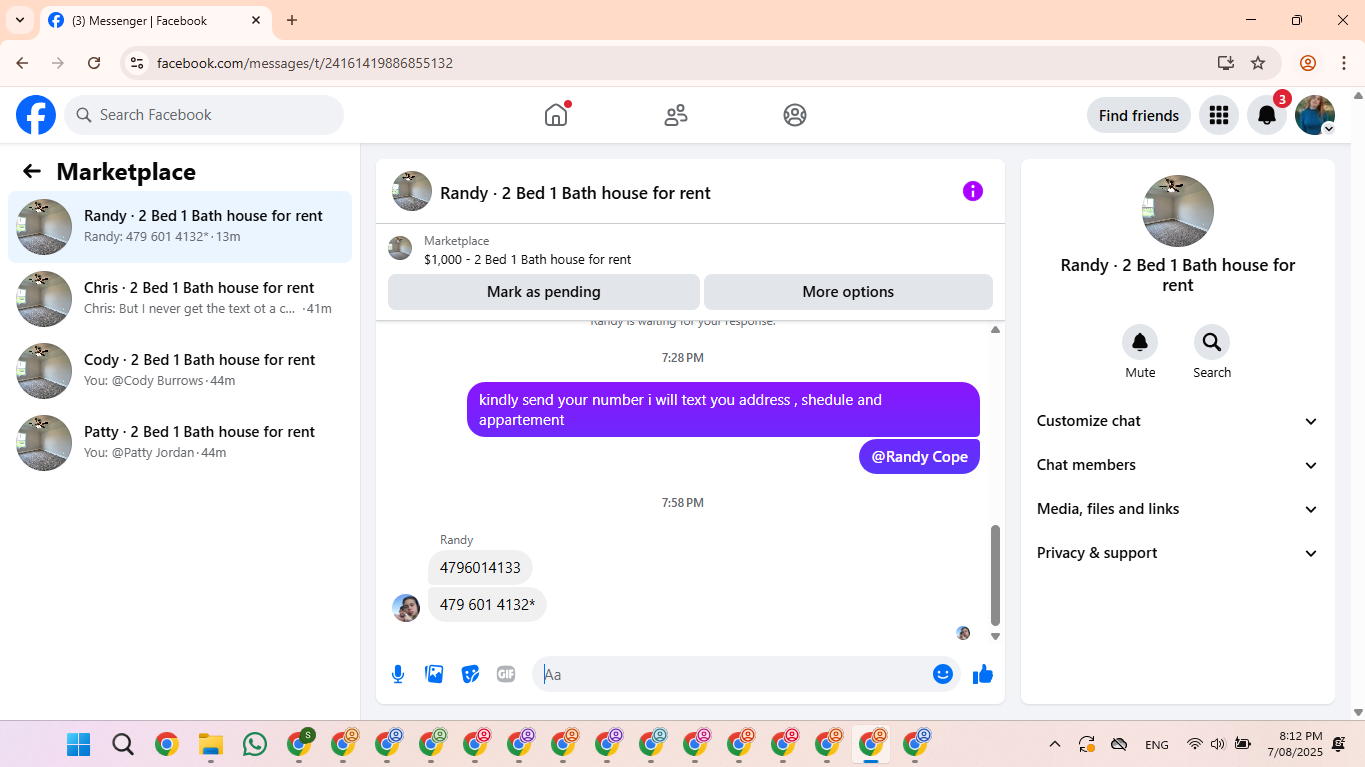Open Patty's conversation in the list

pyautogui.click(x=180, y=443)
